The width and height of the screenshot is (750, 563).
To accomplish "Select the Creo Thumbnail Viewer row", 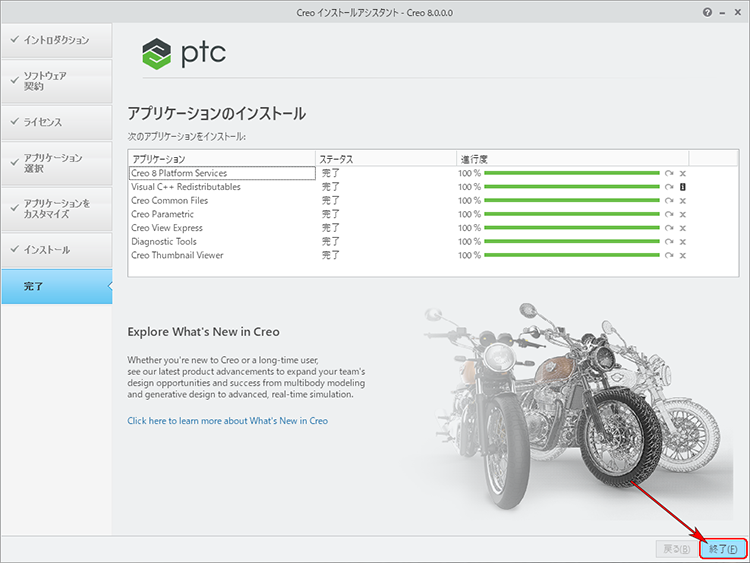I will [x=433, y=255].
